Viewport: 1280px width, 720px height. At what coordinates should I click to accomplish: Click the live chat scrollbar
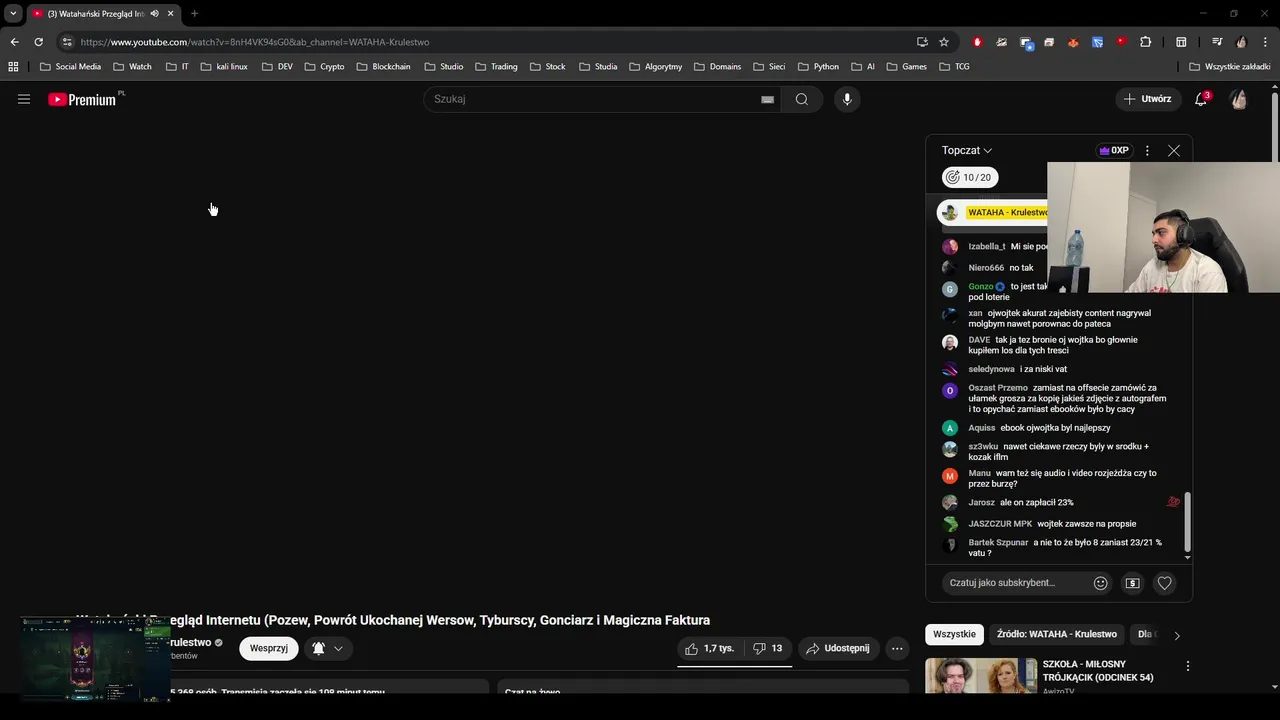[x=1187, y=521]
